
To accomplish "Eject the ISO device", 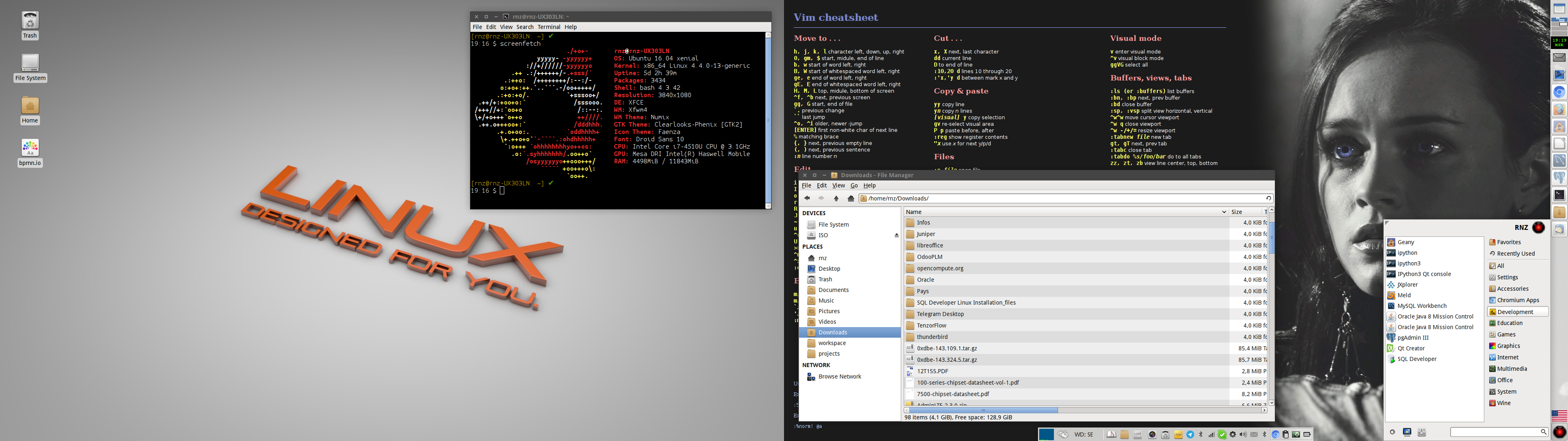I will pyautogui.click(x=896, y=235).
